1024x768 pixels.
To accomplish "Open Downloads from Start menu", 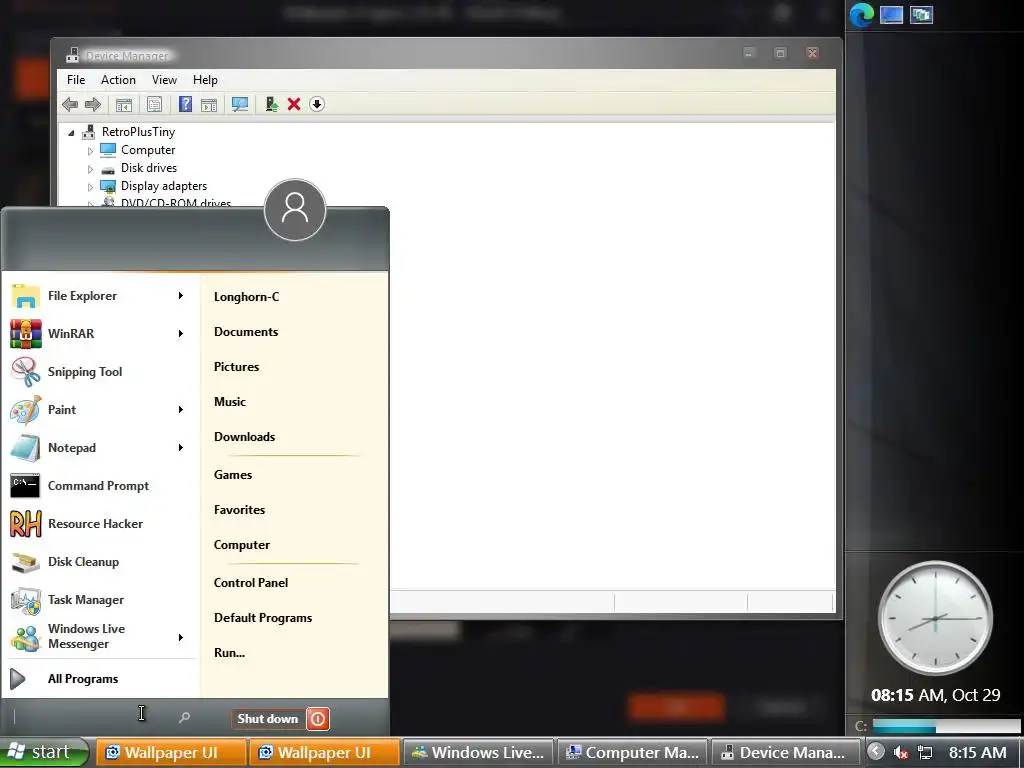I will click(x=244, y=437).
